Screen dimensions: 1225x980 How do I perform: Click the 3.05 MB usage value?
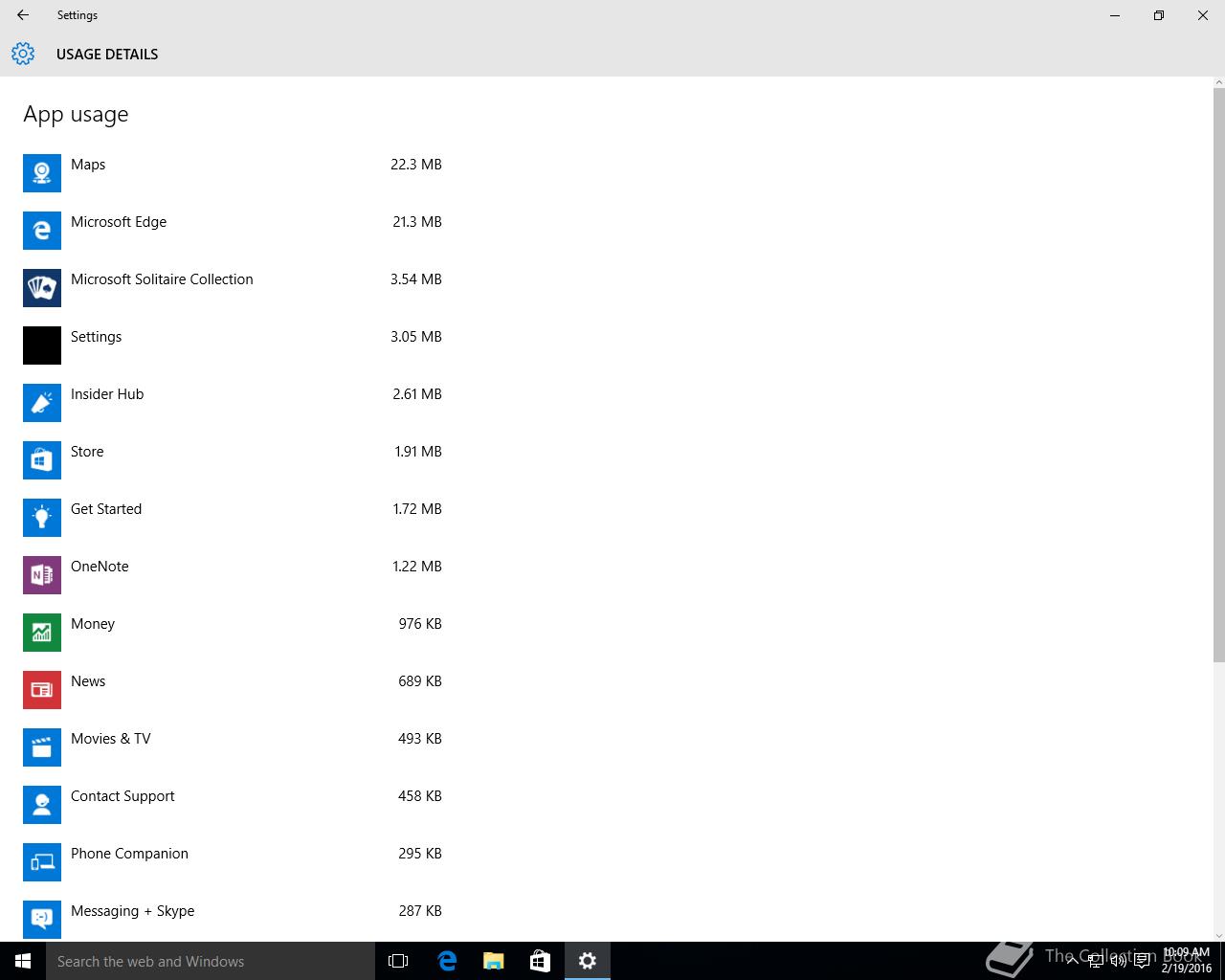pos(416,337)
